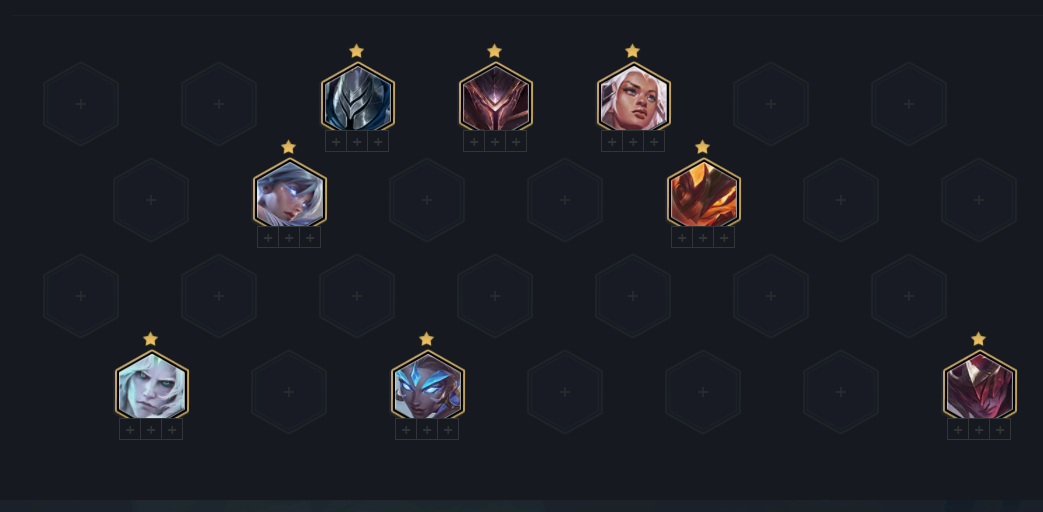Open first item slot under silver-armored champion
This screenshot has height=512, width=1043.
[336, 142]
